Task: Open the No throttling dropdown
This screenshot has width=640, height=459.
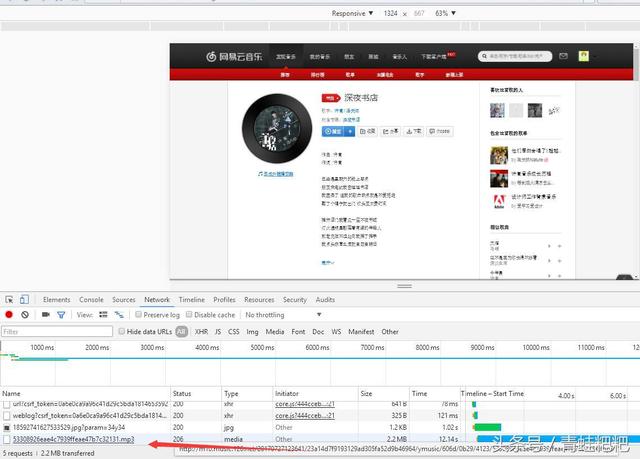Action: (x=270, y=315)
